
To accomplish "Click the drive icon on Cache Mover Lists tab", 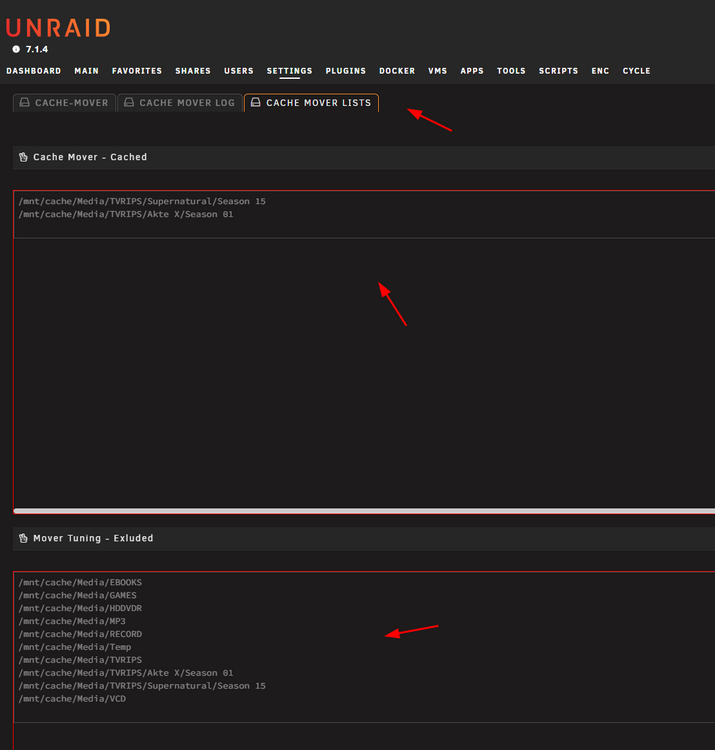I will [255, 102].
